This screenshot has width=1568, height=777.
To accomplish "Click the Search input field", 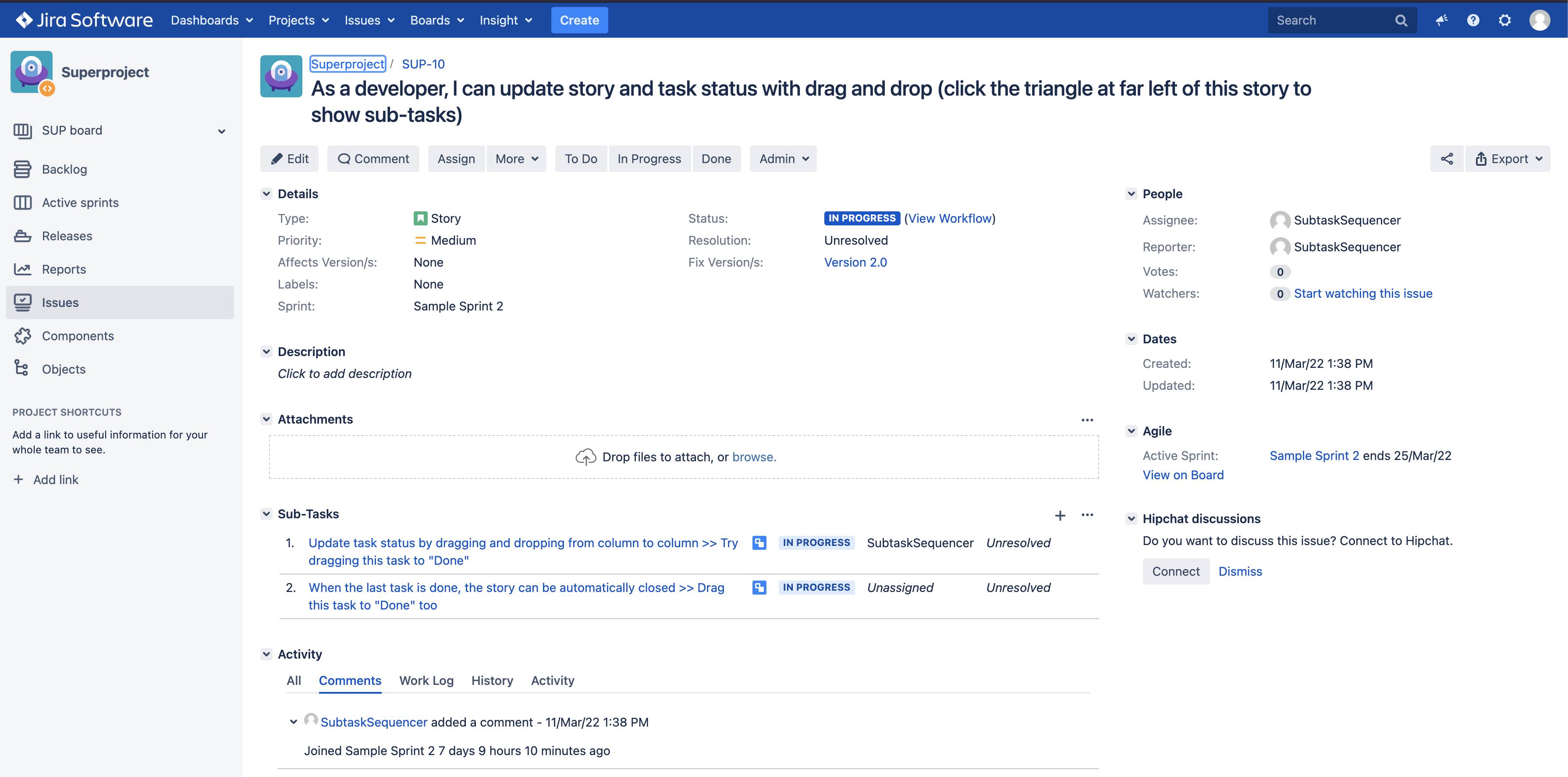I will pyautogui.click(x=1330, y=21).
